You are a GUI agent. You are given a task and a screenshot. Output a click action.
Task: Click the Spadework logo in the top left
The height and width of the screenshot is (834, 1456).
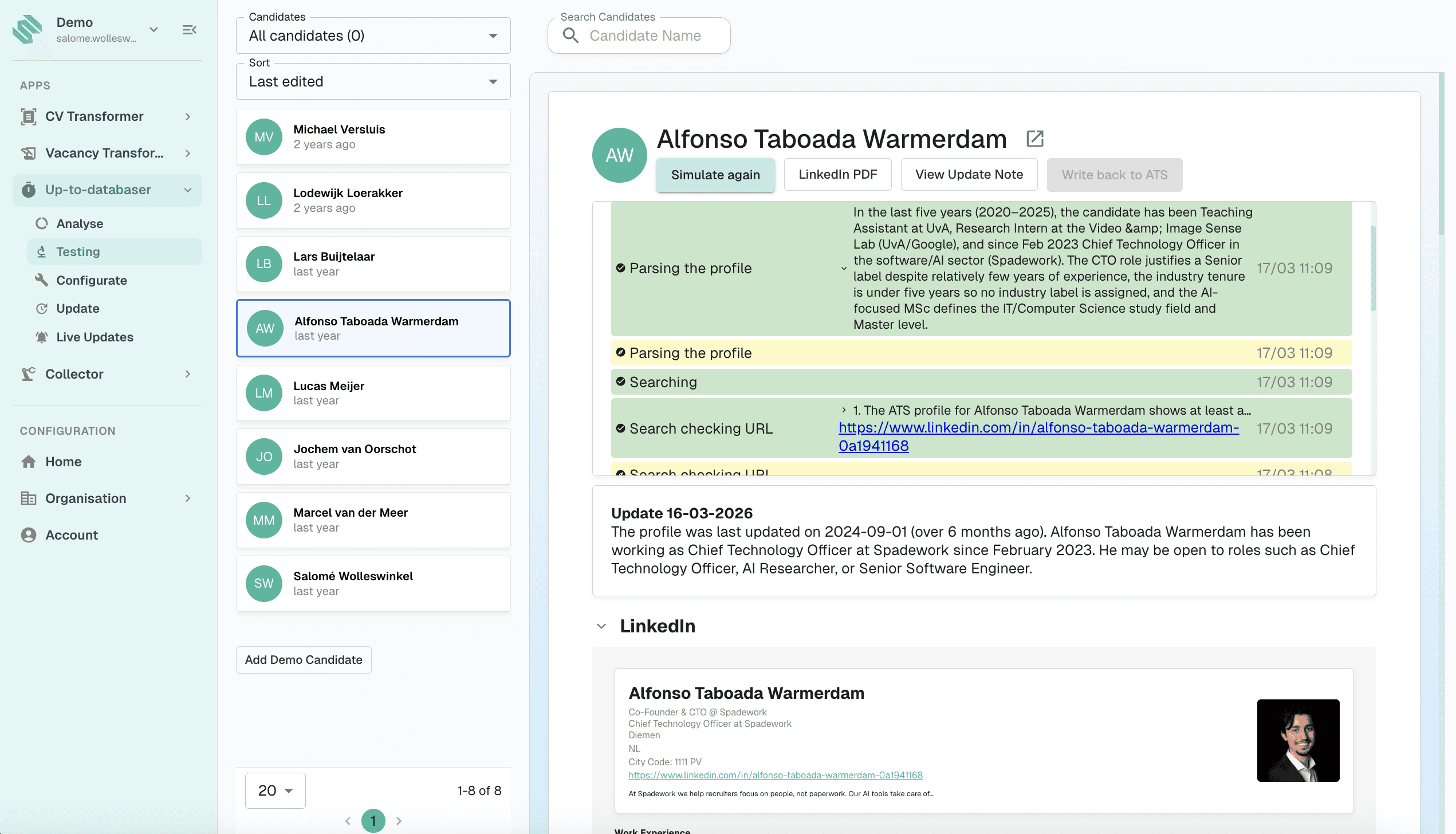point(27,30)
